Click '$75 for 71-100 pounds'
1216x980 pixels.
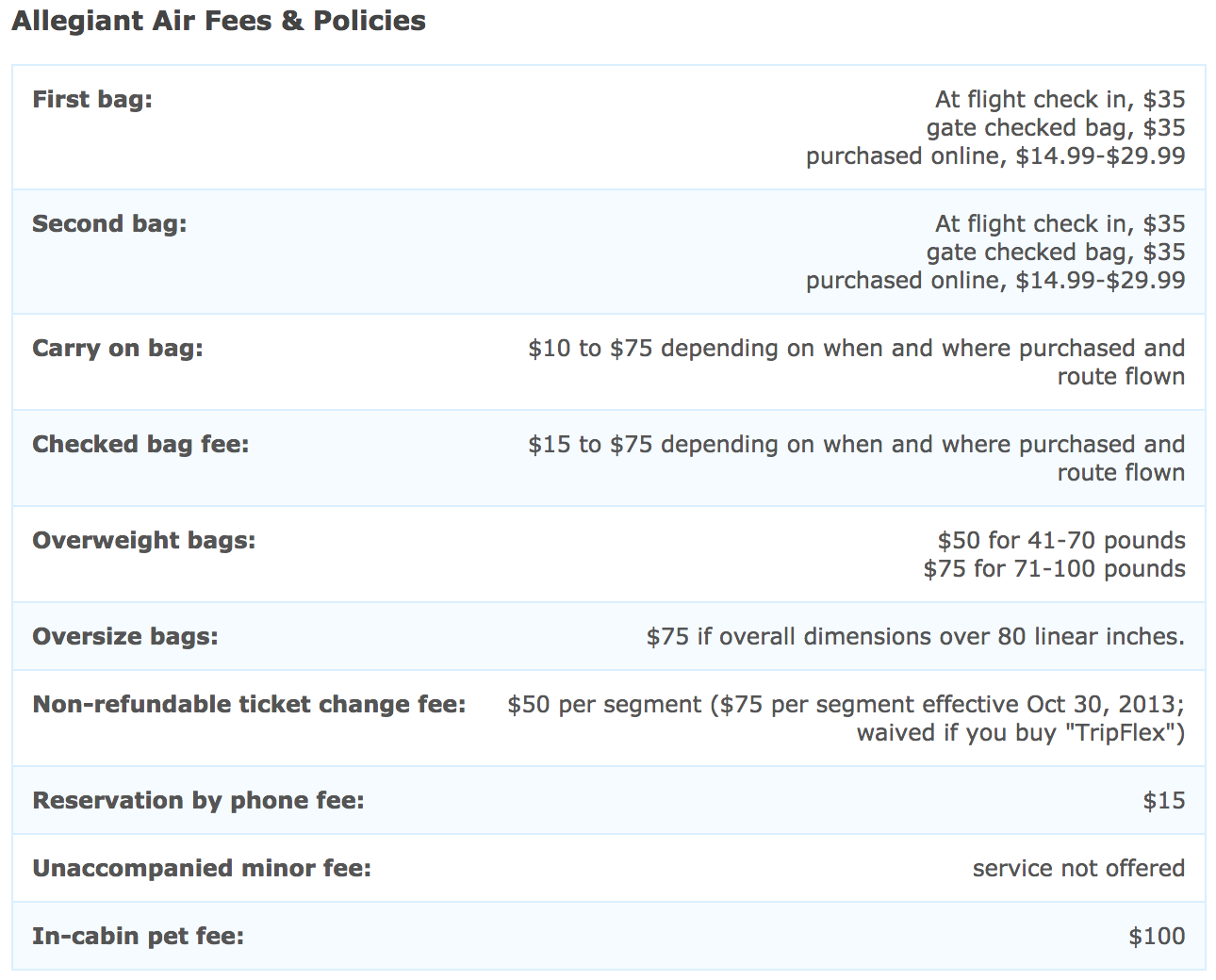(x=1054, y=568)
